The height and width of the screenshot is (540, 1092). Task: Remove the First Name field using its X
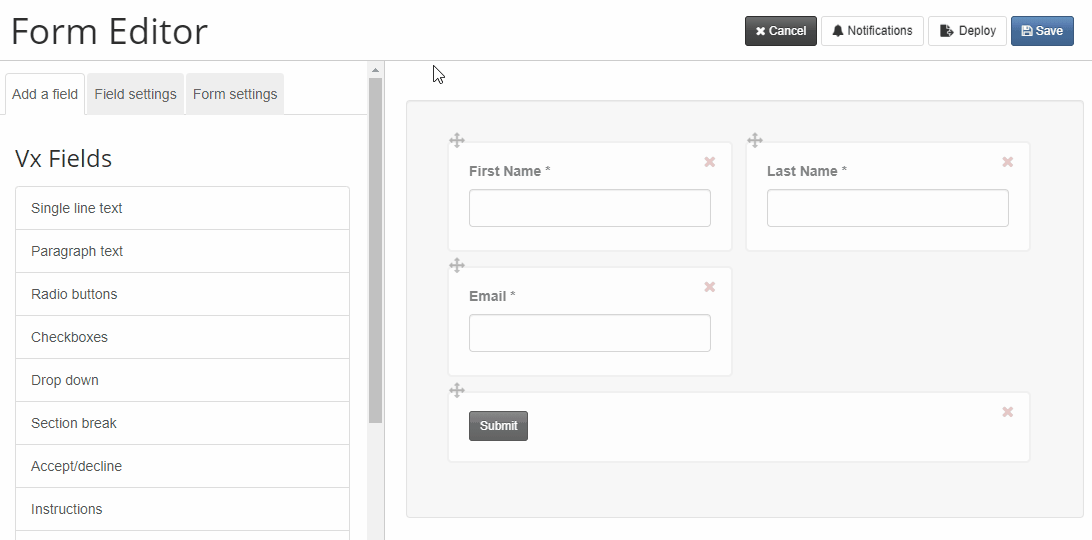click(x=710, y=162)
